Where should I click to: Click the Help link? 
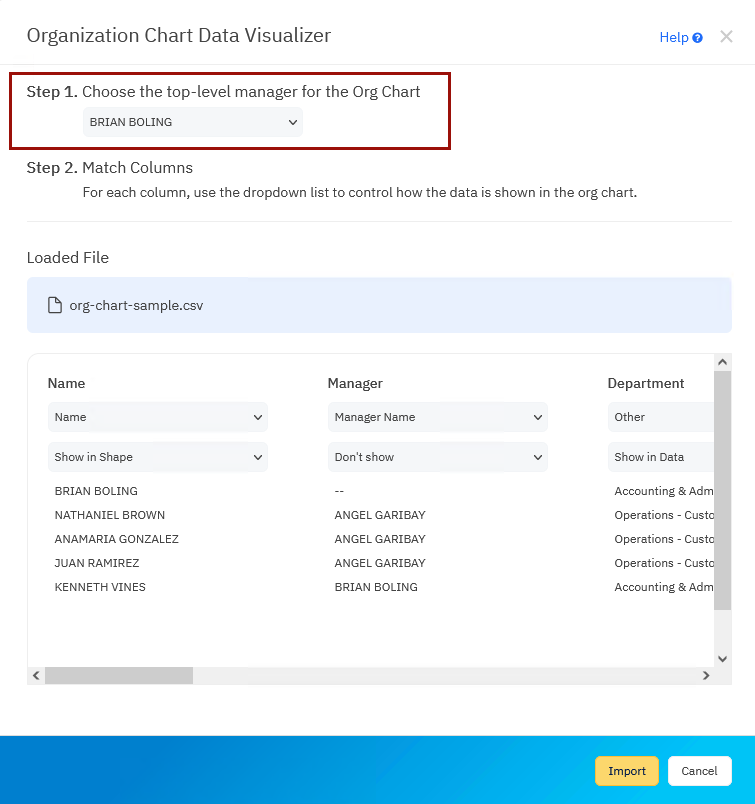click(670, 37)
